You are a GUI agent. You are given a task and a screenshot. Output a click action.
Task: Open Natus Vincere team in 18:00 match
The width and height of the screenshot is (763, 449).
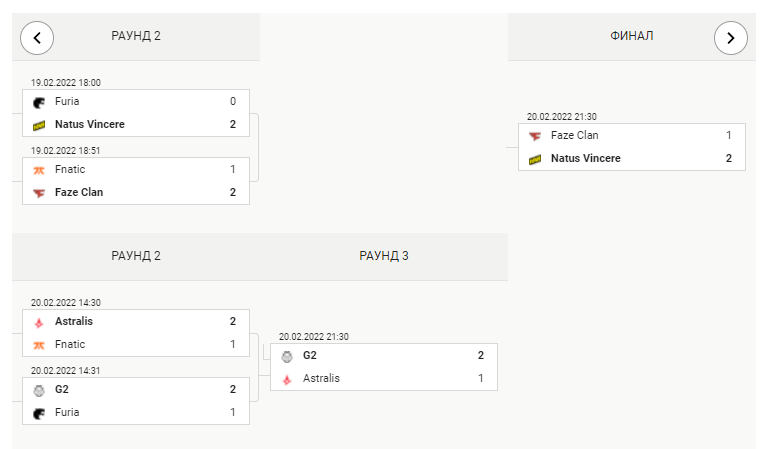pyautogui.click(x=90, y=124)
